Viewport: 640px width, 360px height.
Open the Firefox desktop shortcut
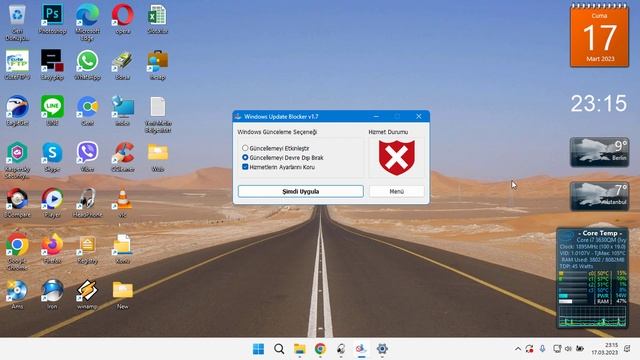click(52, 249)
